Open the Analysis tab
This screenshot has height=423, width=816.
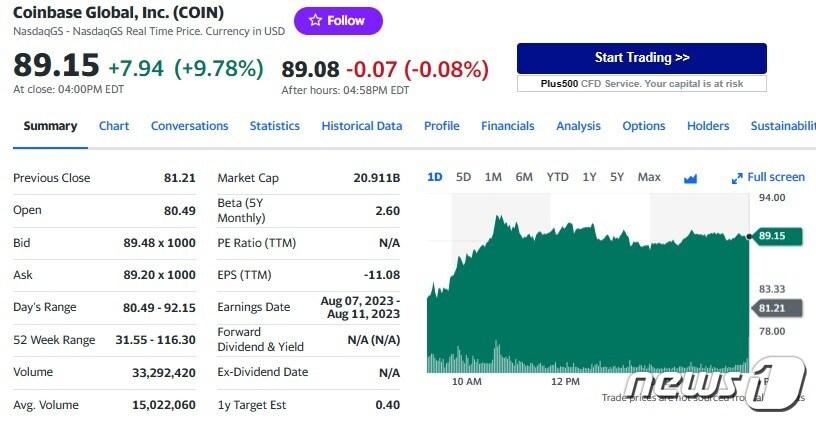(x=578, y=126)
